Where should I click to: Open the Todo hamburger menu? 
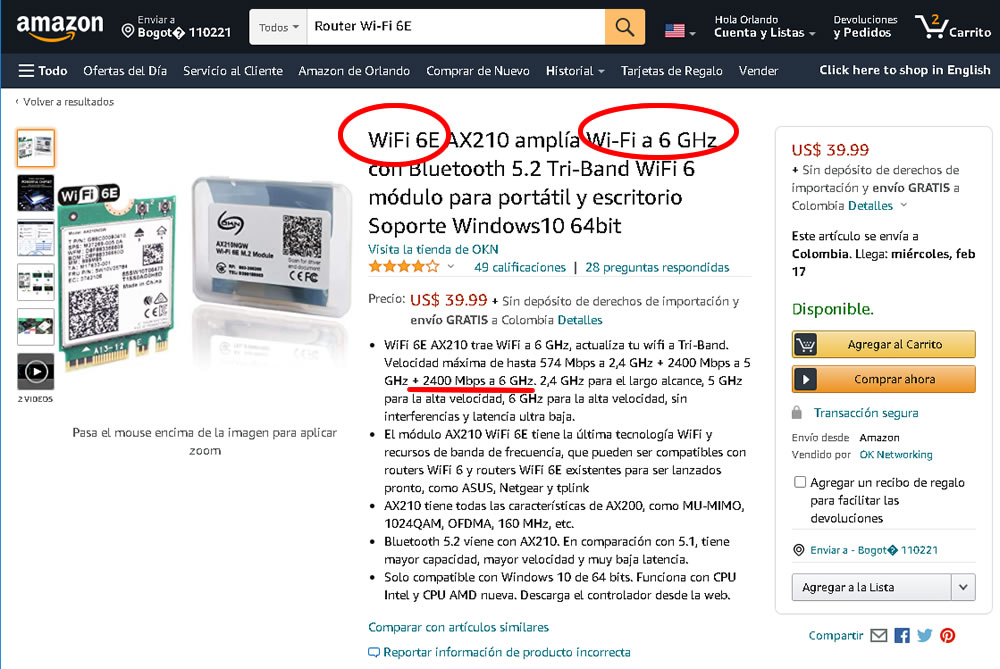(43, 71)
